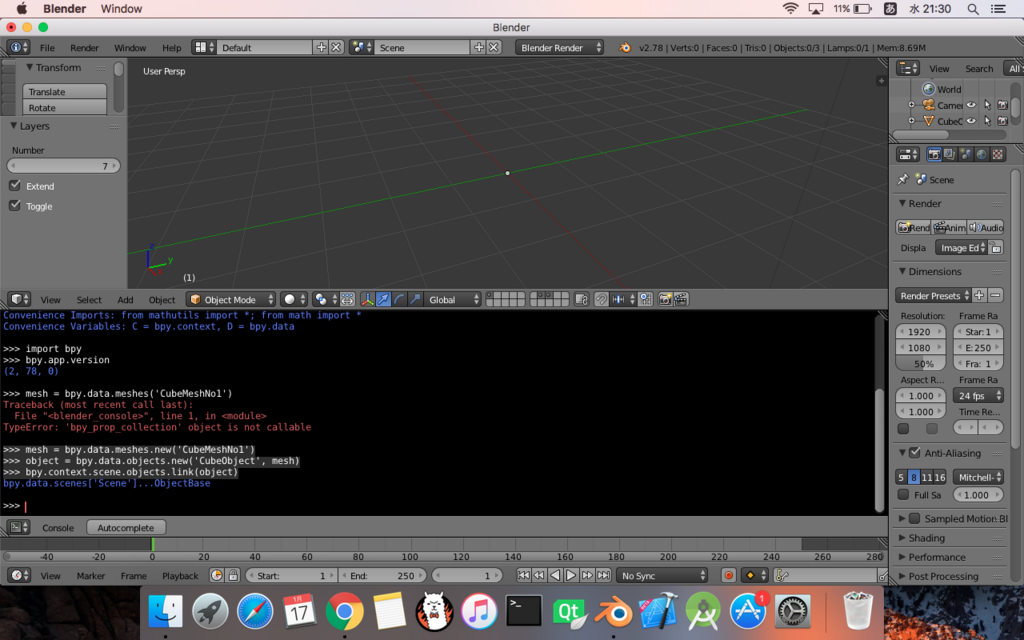
Task: Open the Marker menu in timeline
Action: click(x=91, y=575)
